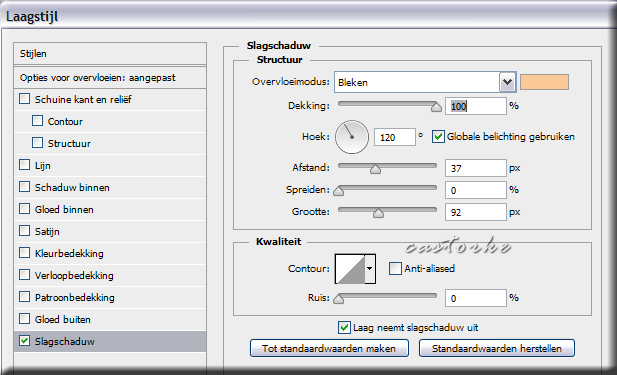Click the Afstand slider handle
Image resolution: width=617 pixels, height=375 pixels.
375,169
